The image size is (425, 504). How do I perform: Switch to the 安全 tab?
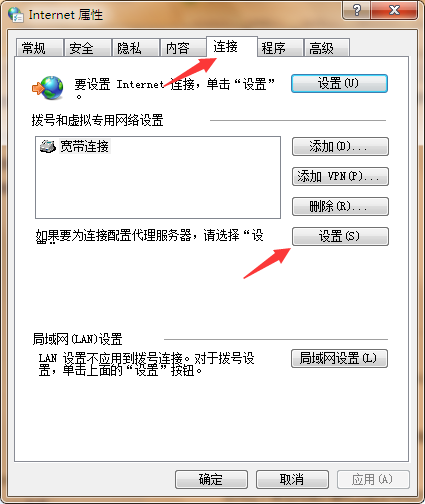point(87,48)
